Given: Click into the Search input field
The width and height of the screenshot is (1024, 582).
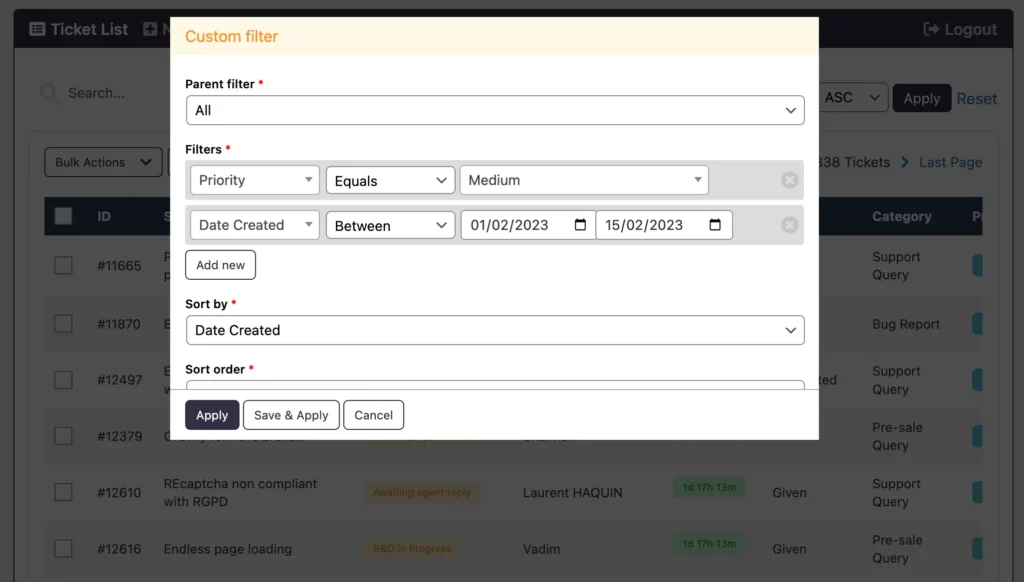Looking at the screenshot, I should pyautogui.click(x=100, y=93).
